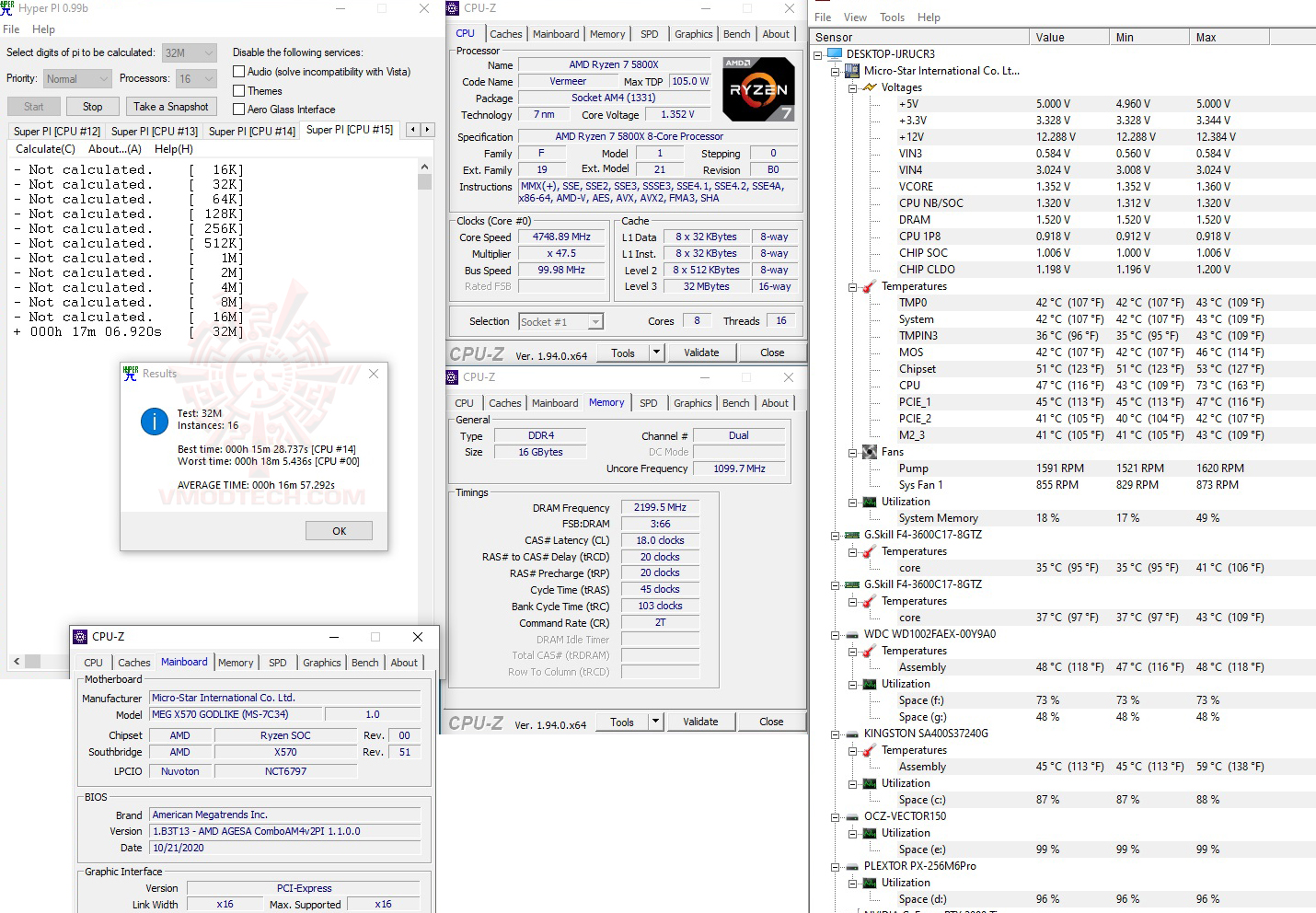The height and width of the screenshot is (913, 1316).
Task: Open the Caches tab in the Processor CPU-Z window
Action: (x=505, y=34)
